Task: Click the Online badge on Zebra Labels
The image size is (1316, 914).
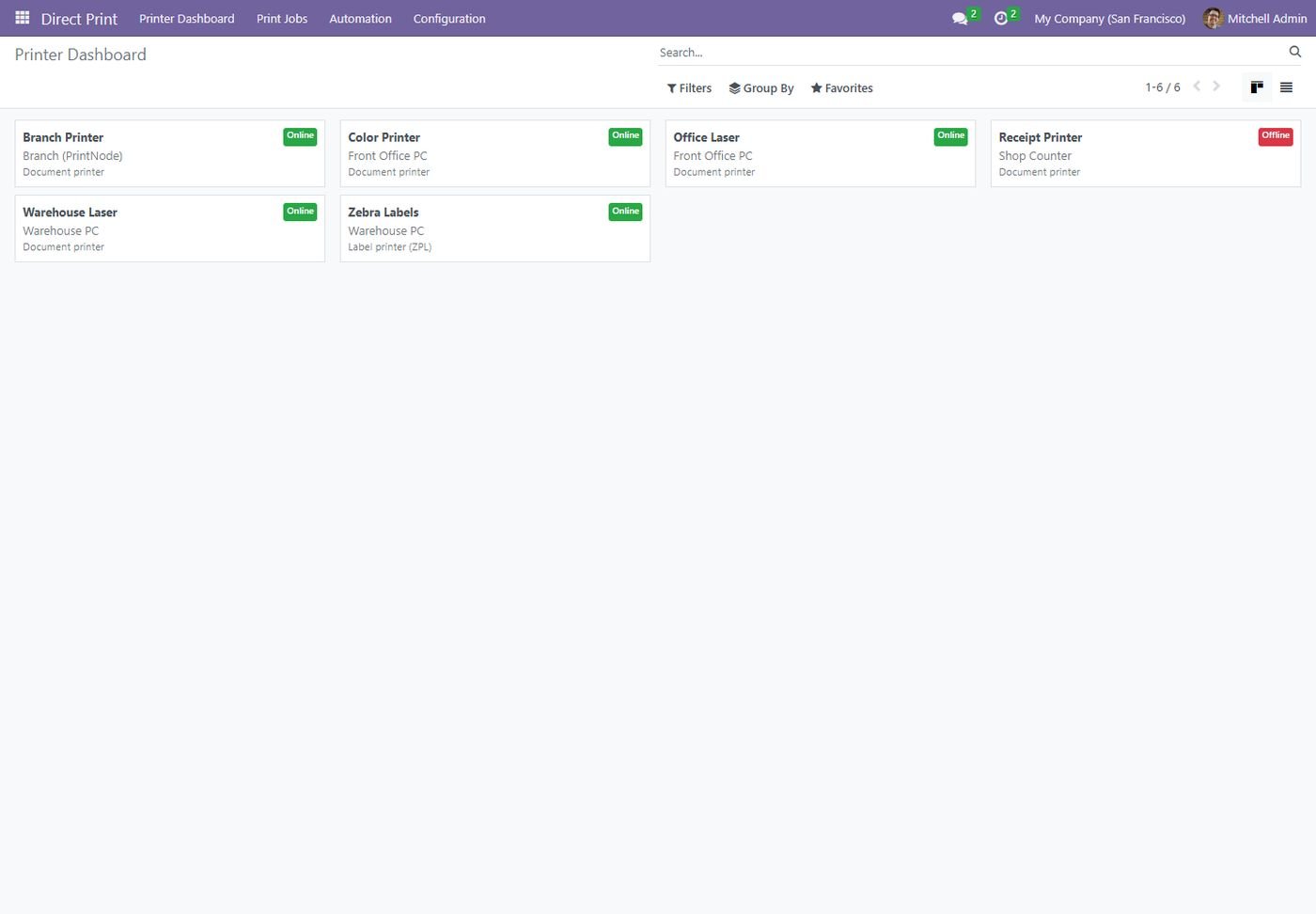Action: point(625,212)
